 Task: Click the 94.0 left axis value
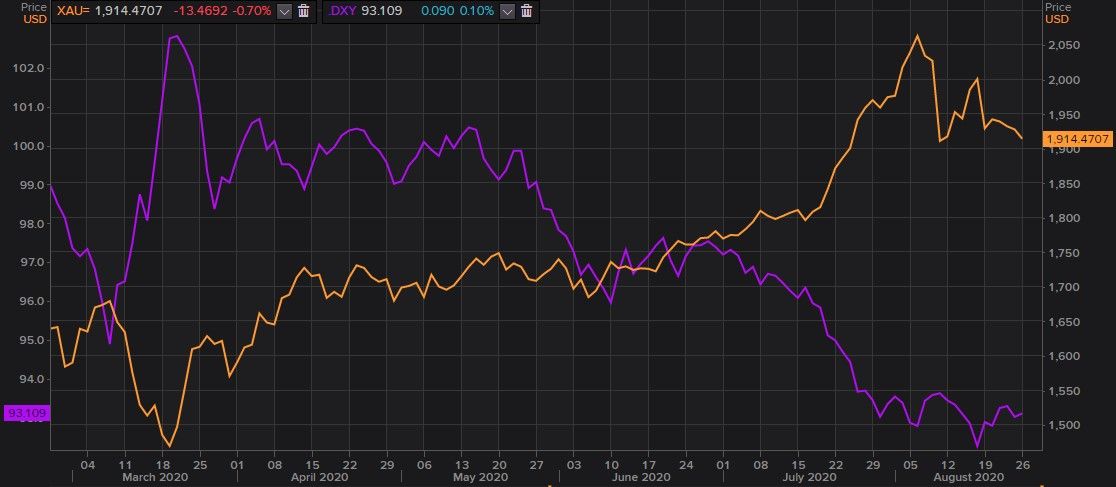33,379
